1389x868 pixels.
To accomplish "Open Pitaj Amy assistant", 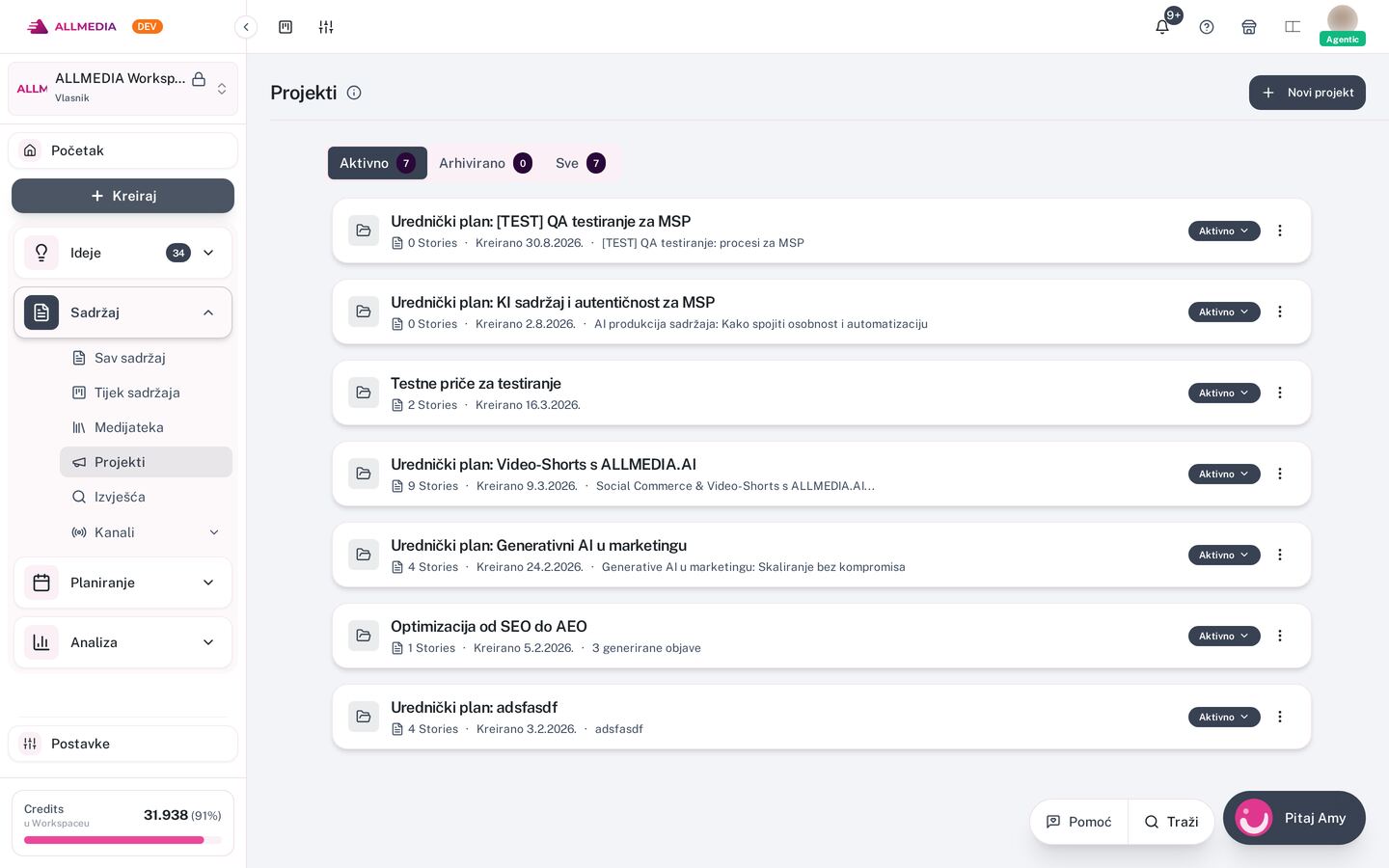I will [1294, 818].
